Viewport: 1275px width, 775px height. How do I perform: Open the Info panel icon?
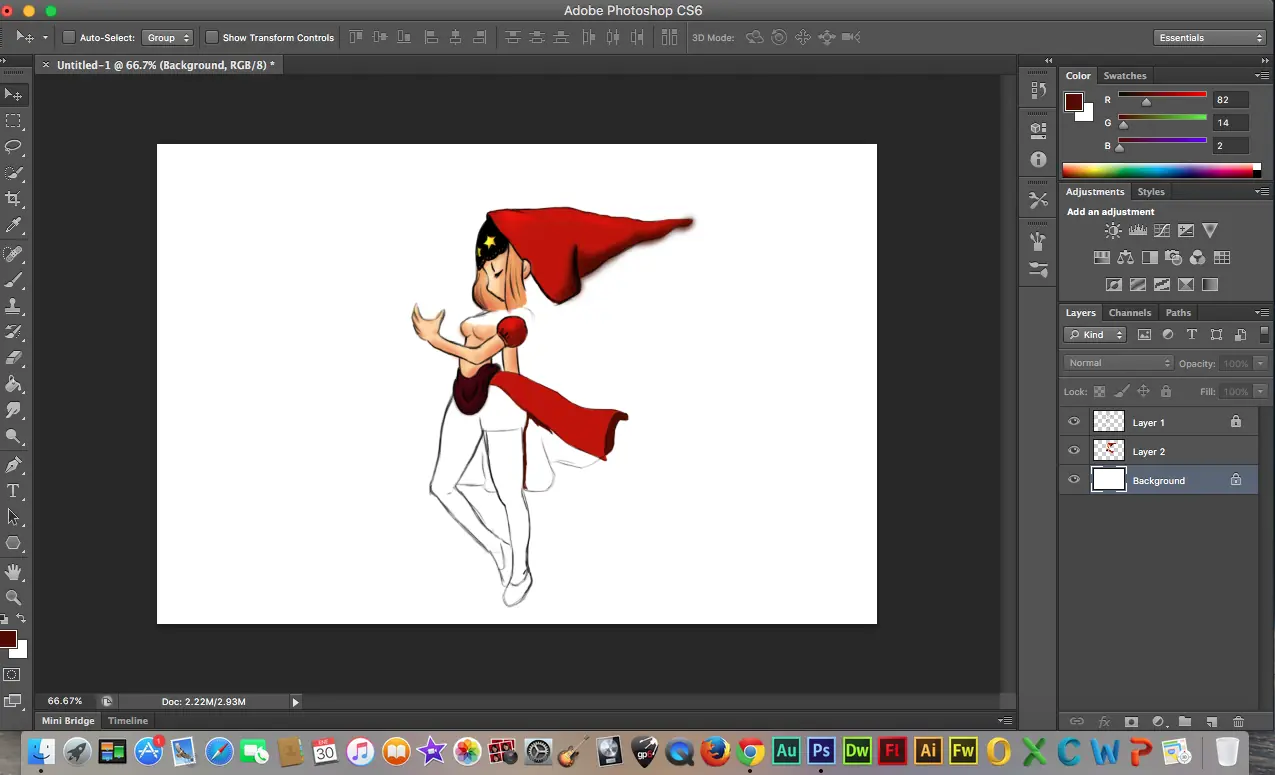click(x=1038, y=160)
